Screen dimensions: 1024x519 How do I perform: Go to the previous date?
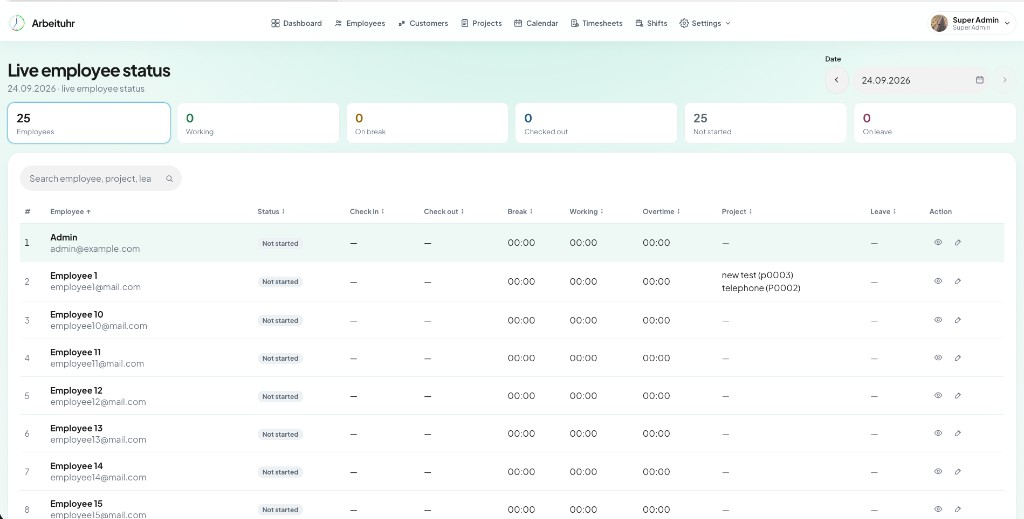coord(837,80)
